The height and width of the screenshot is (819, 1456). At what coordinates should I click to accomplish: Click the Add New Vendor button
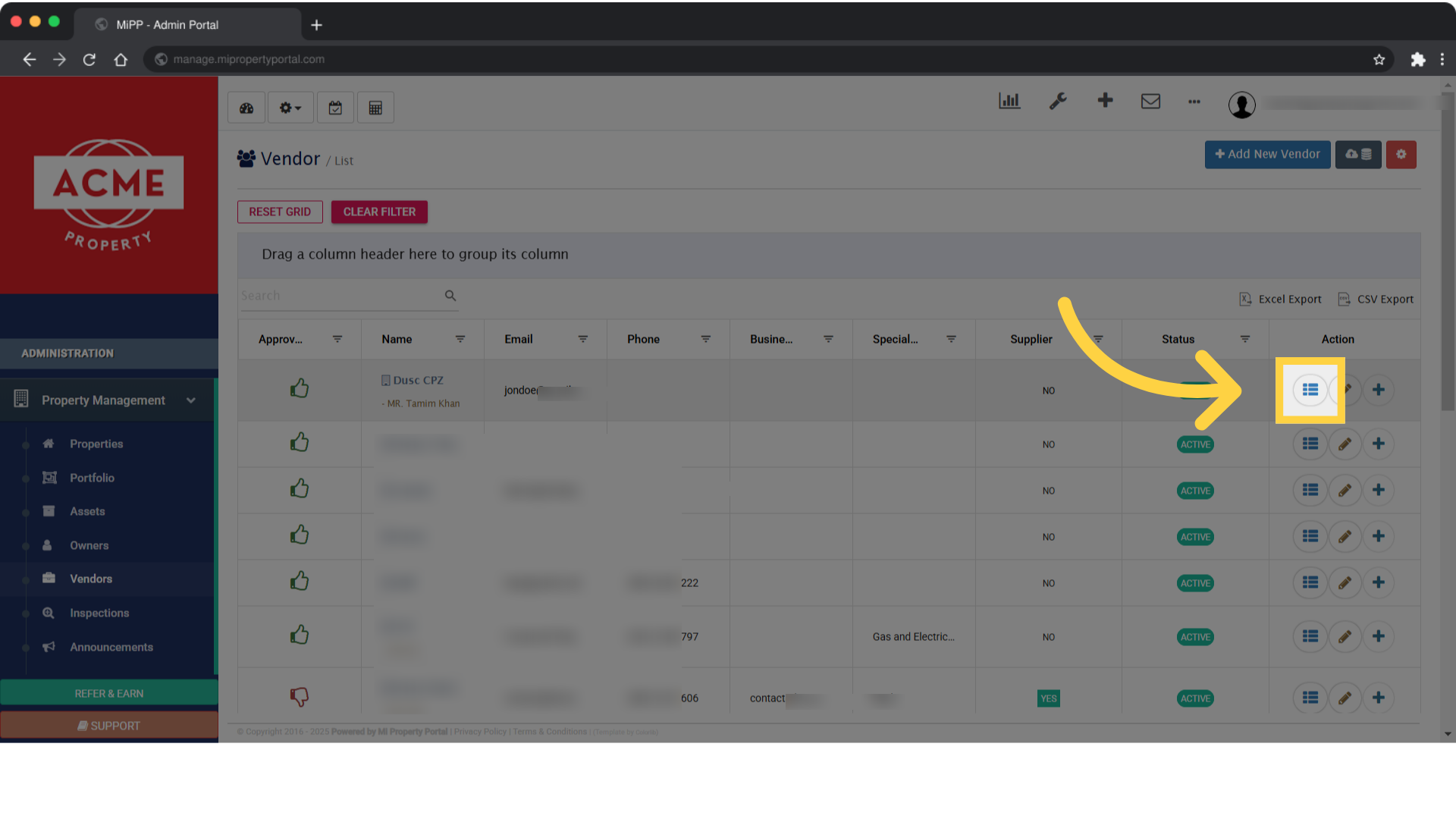pos(1267,154)
